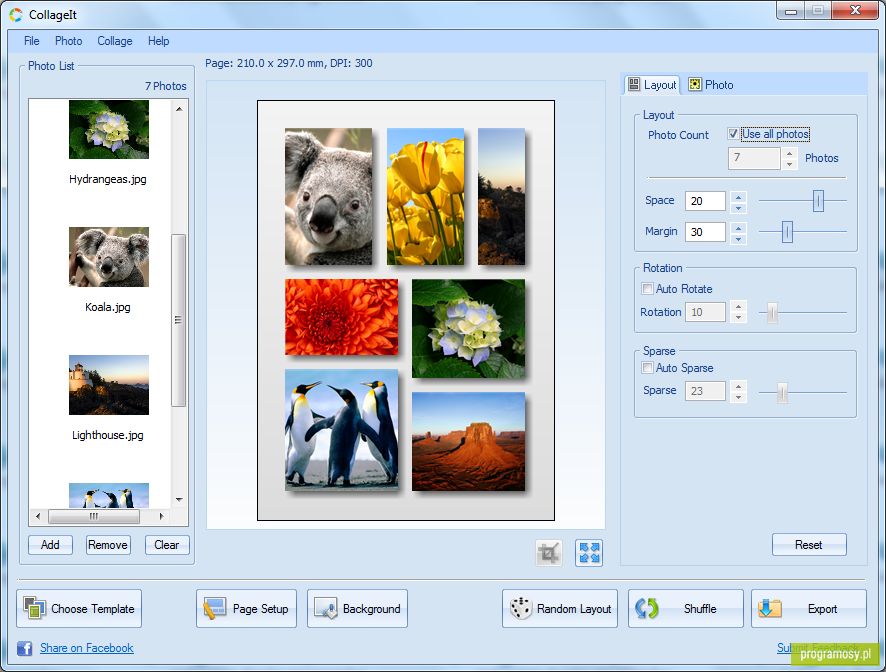Select the penguins photo in the collage
886x672 pixels.
[x=341, y=430]
